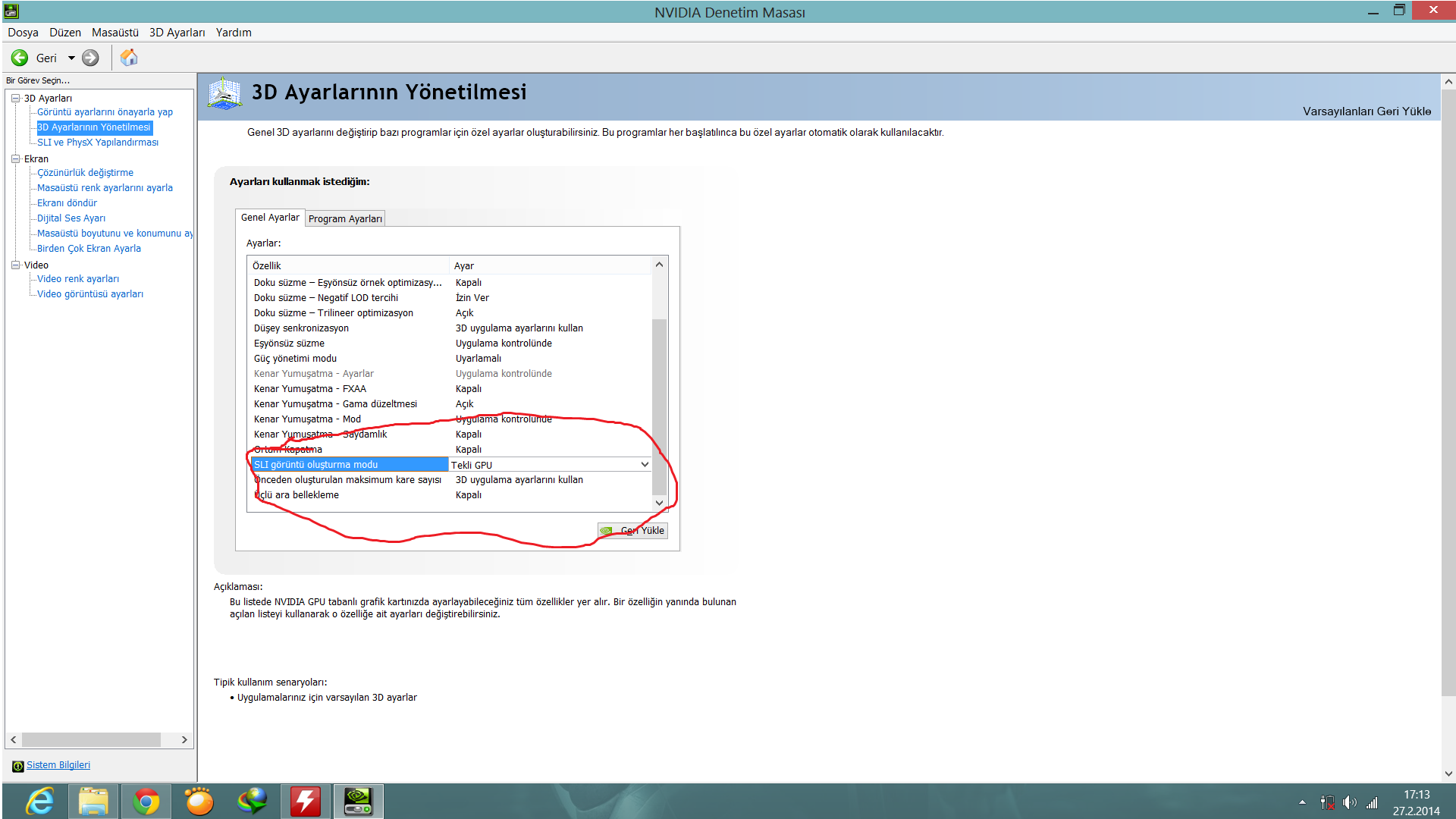This screenshot has width=1456, height=819.
Task: Open the Dosya menu
Action: pos(23,33)
